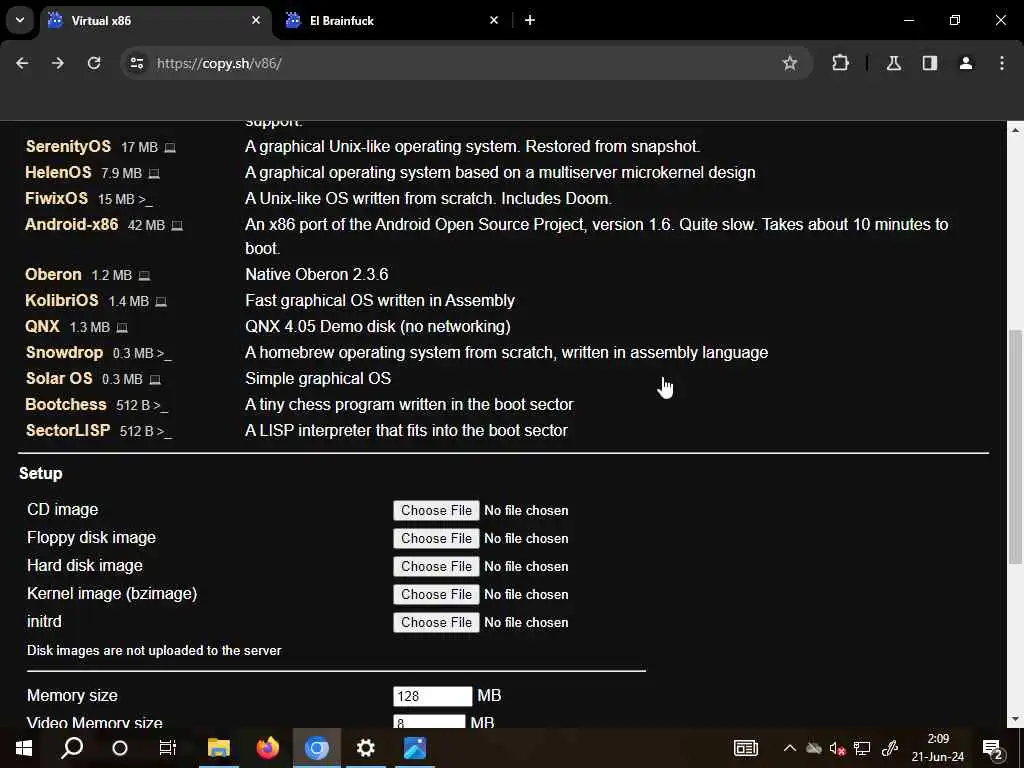This screenshot has height=768, width=1024.
Task: Open Cortana circle icon on taskbar
Action: pos(120,748)
